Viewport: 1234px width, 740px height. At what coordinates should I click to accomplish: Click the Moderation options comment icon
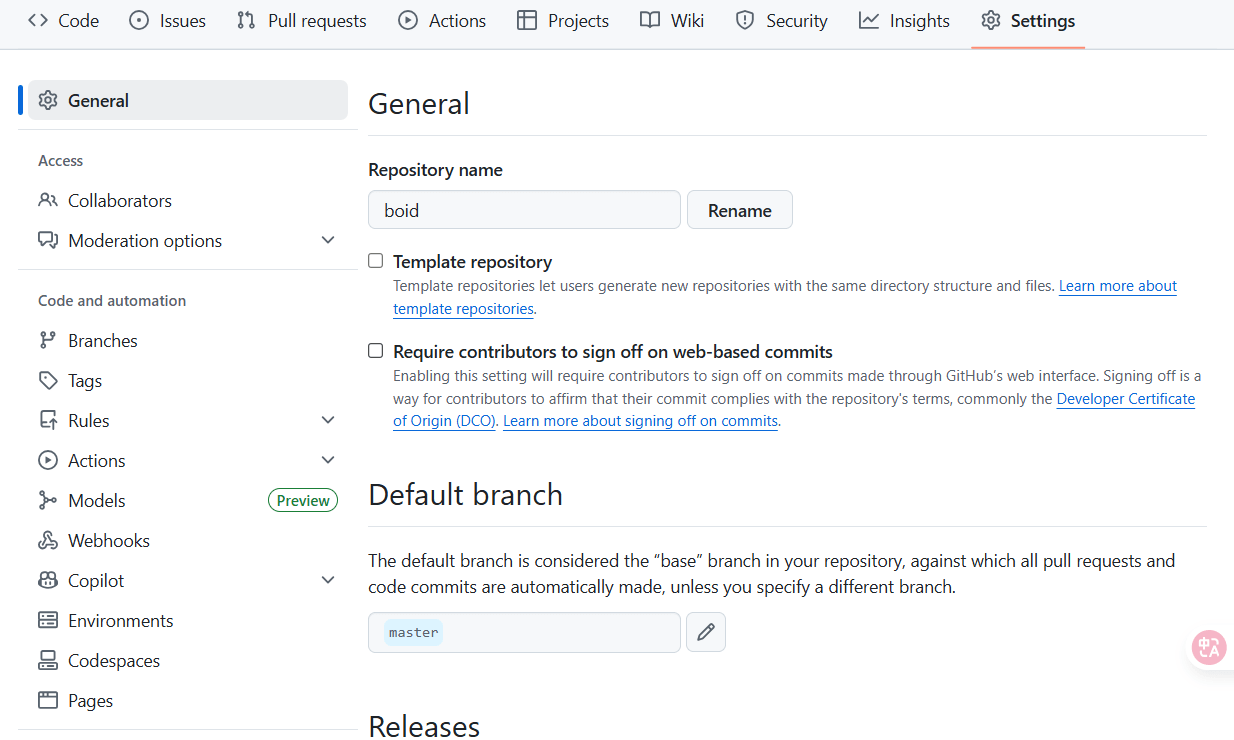(x=48, y=240)
